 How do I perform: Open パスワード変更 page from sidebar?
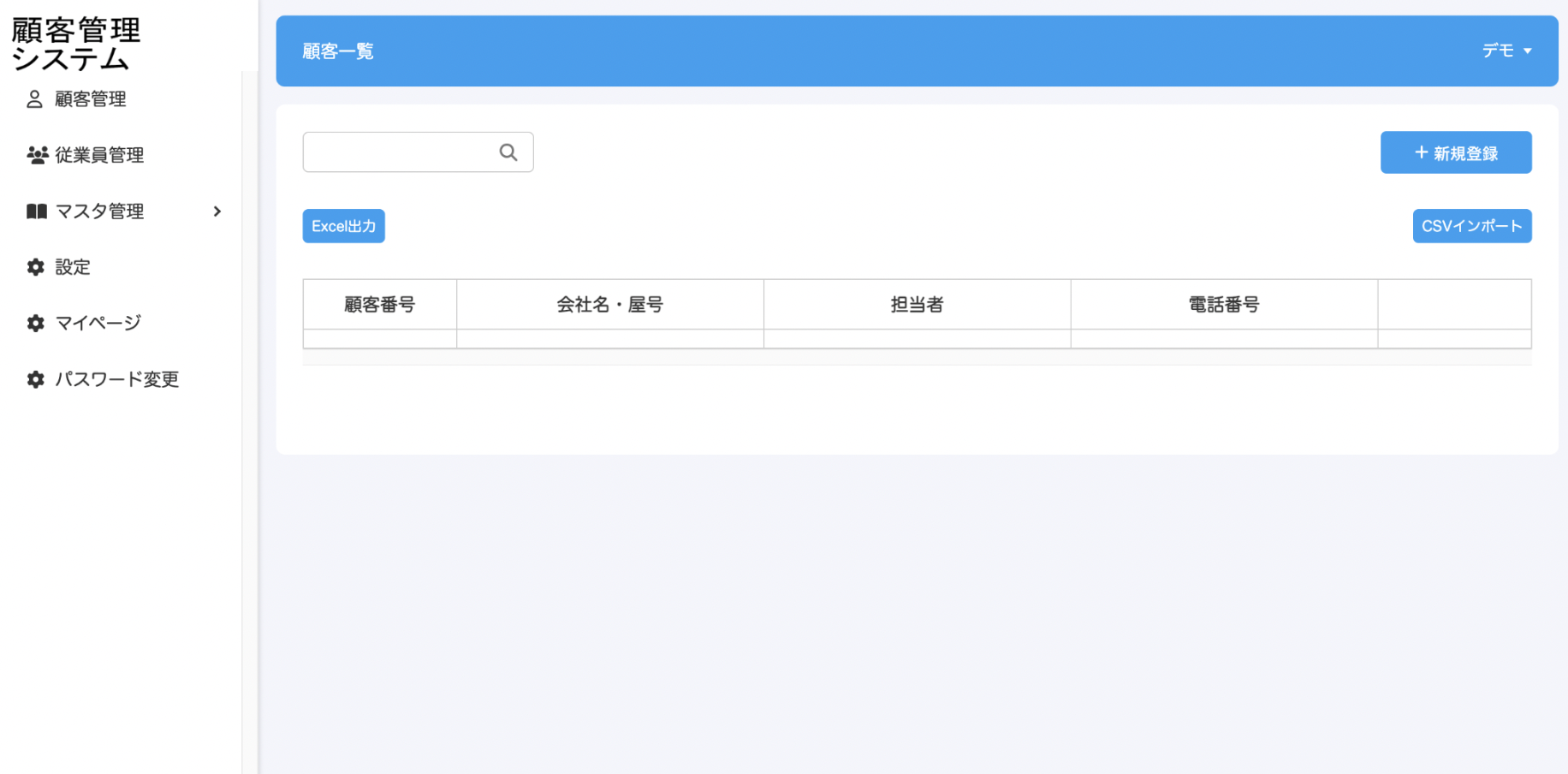(x=117, y=379)
